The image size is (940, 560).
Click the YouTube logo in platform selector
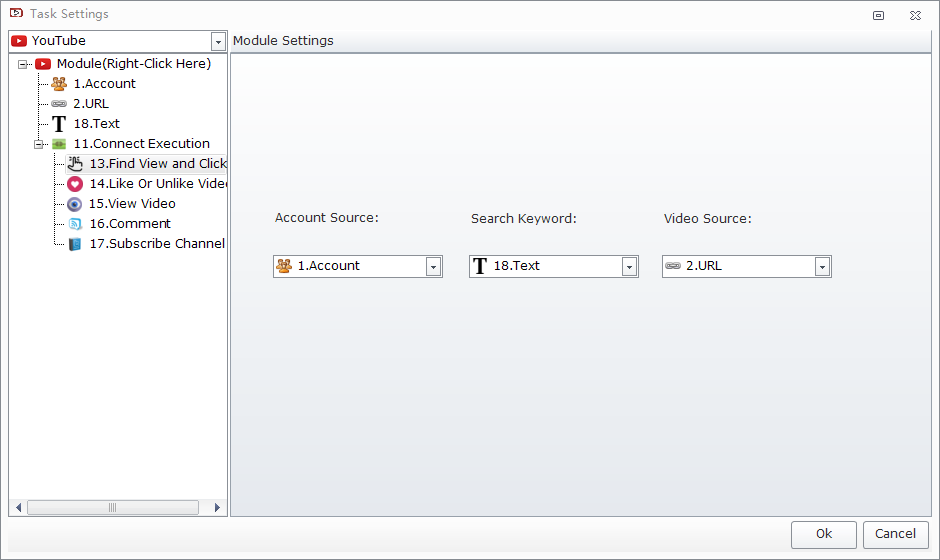click(19, 41)
